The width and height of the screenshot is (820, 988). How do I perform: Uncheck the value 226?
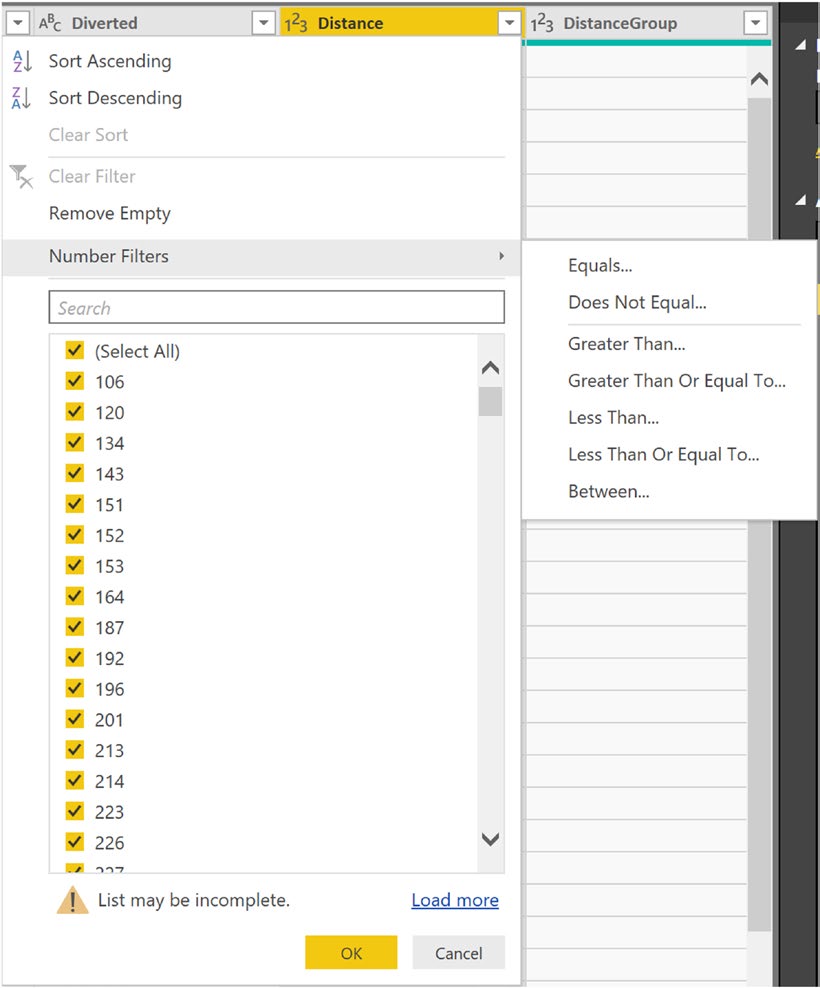74,842
